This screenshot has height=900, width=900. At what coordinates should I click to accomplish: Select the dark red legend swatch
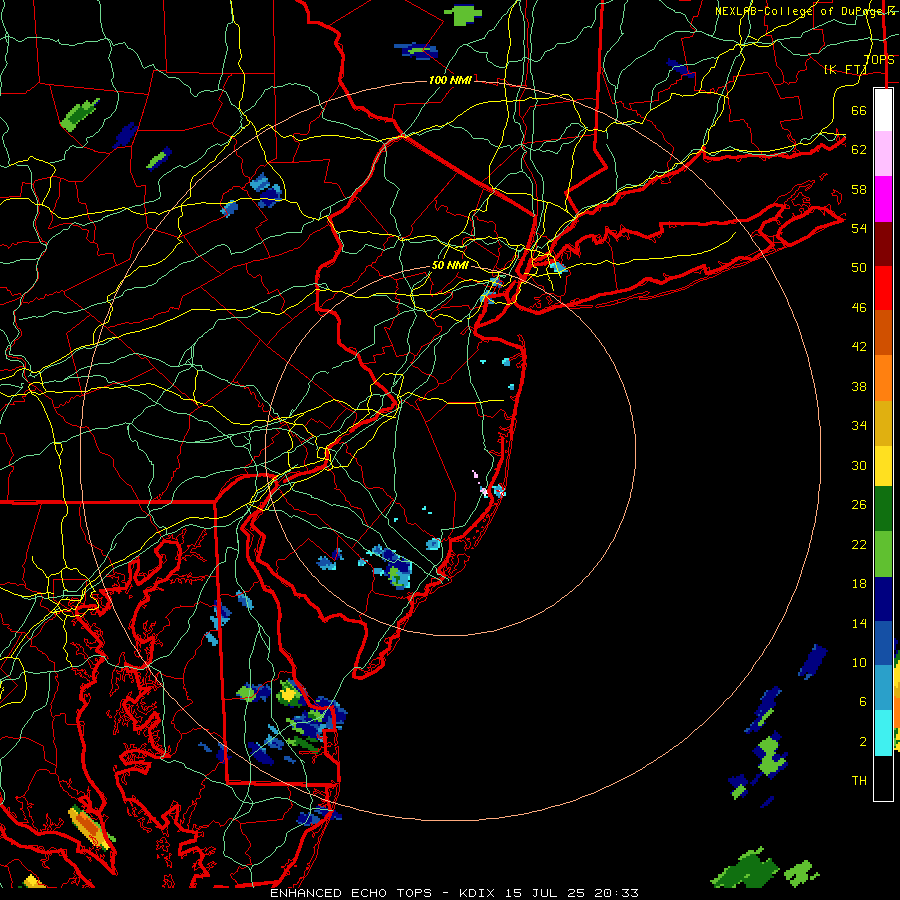pos(883,243)
